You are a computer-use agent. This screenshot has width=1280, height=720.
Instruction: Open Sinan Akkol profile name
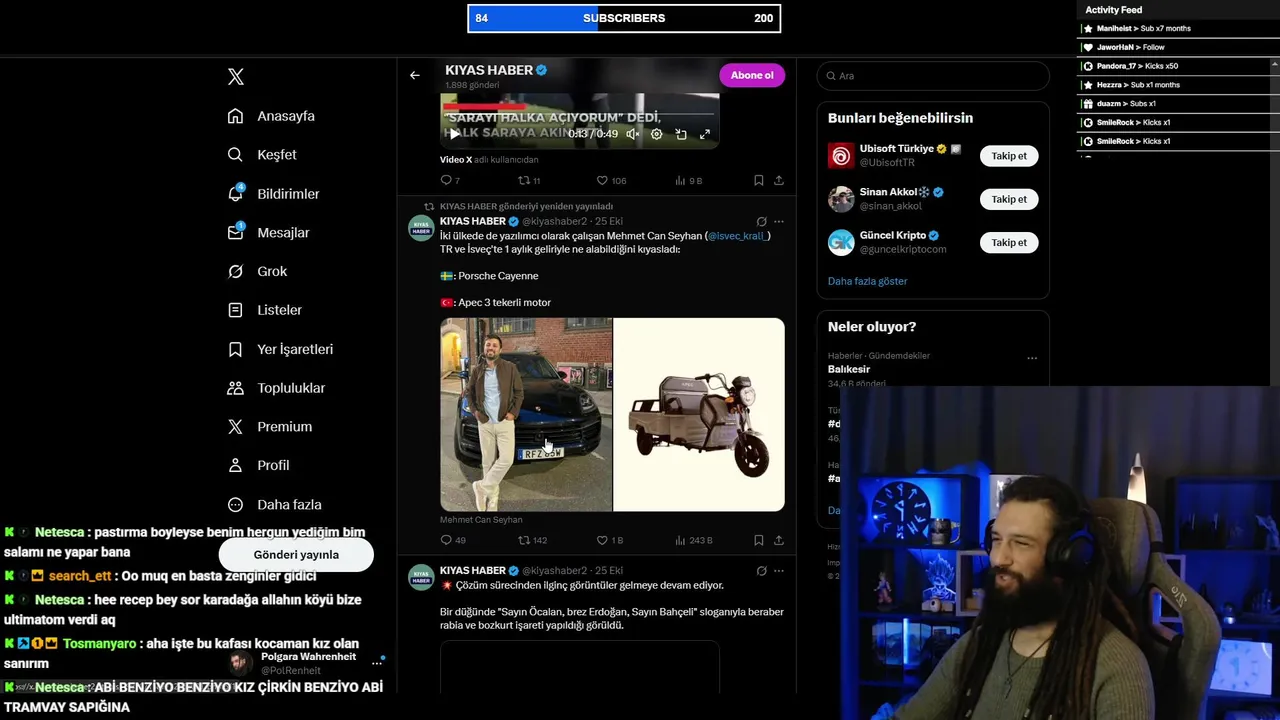click(888, 192)
